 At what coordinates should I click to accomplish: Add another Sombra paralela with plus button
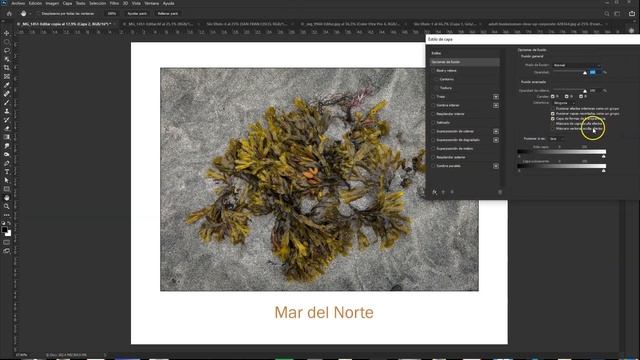[x=496, y=166]
